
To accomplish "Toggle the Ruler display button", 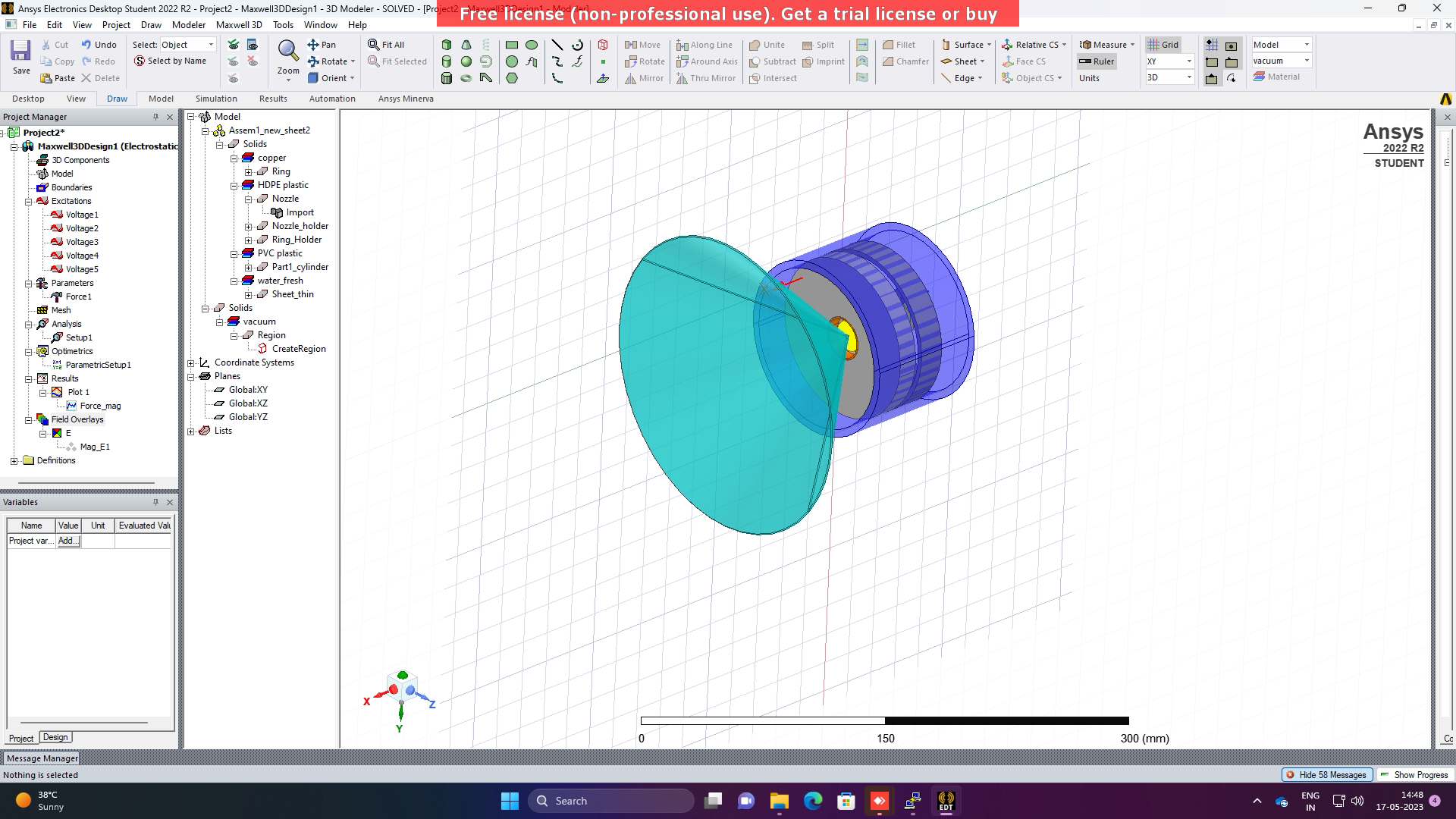I will (1097, 61).
